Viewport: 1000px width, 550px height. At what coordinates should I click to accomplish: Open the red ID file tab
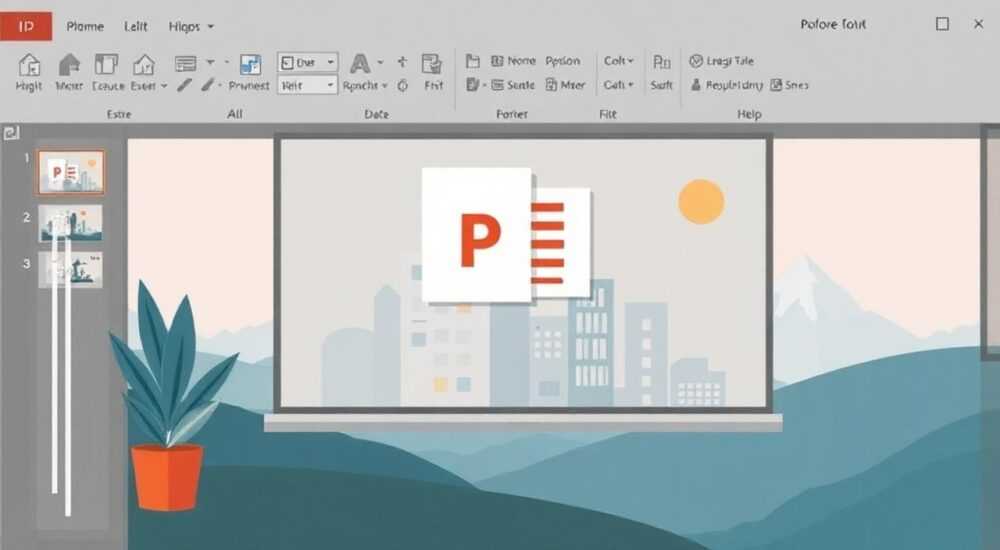tap(26, 26)
